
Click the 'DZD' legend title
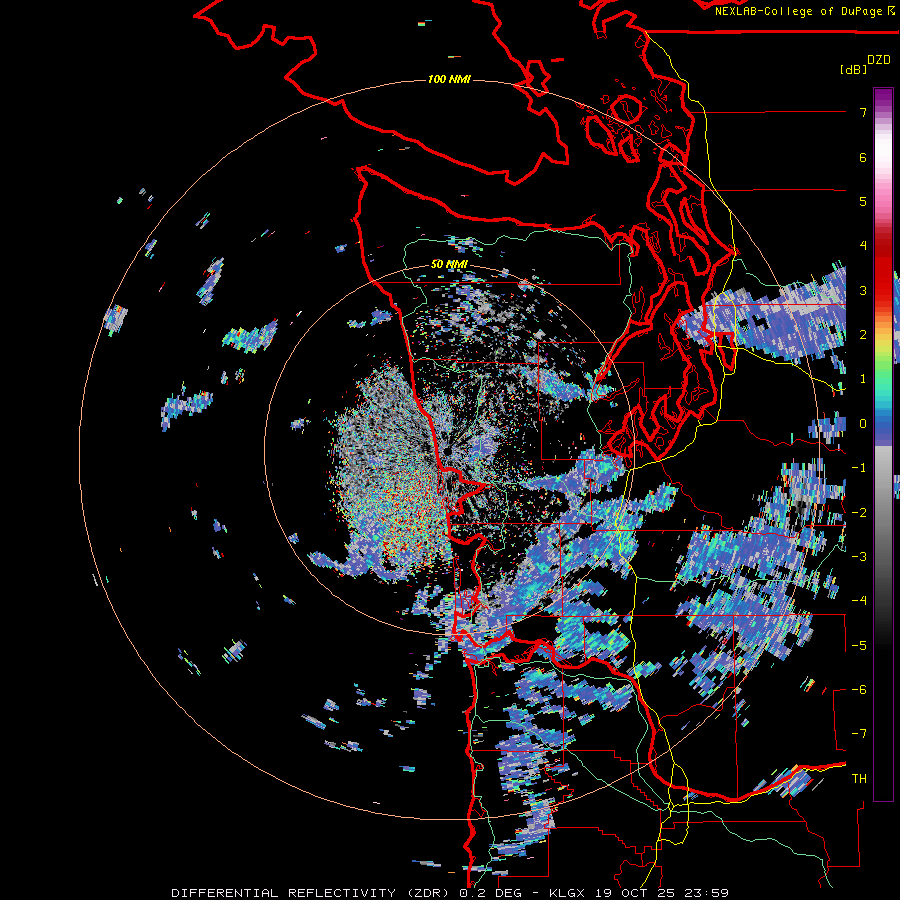point(879,60)
